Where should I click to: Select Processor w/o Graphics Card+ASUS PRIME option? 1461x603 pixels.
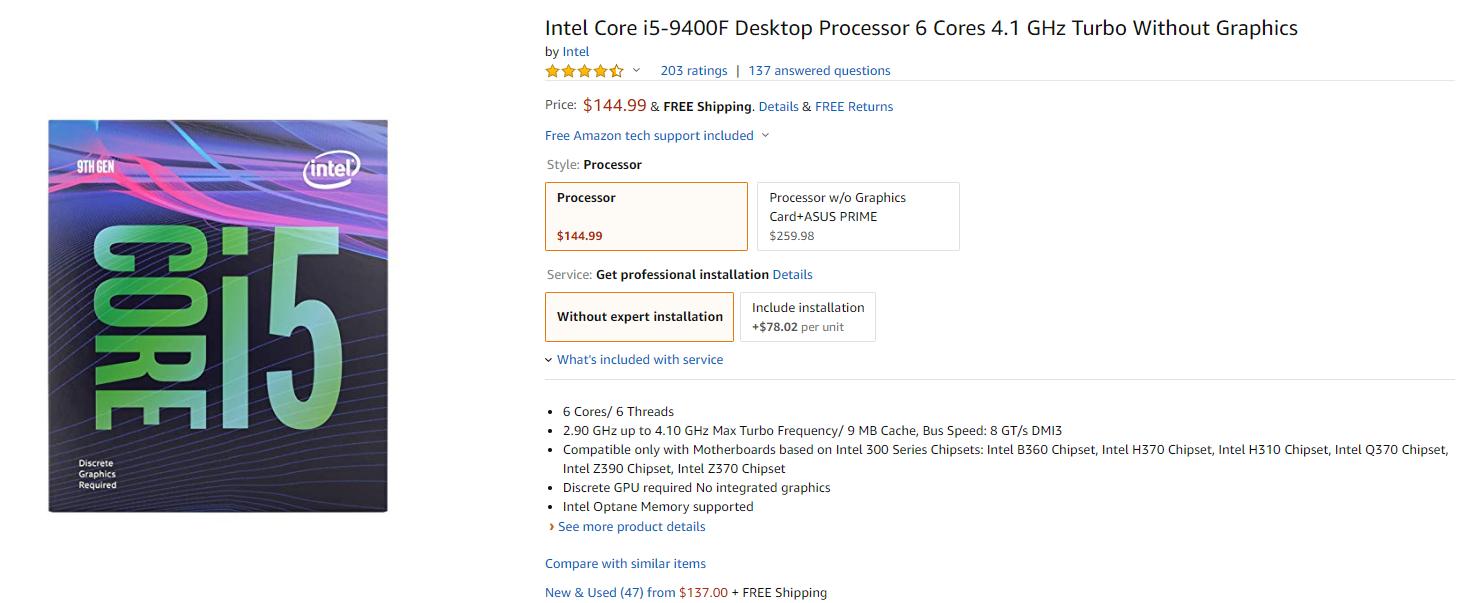coord(858,216)
